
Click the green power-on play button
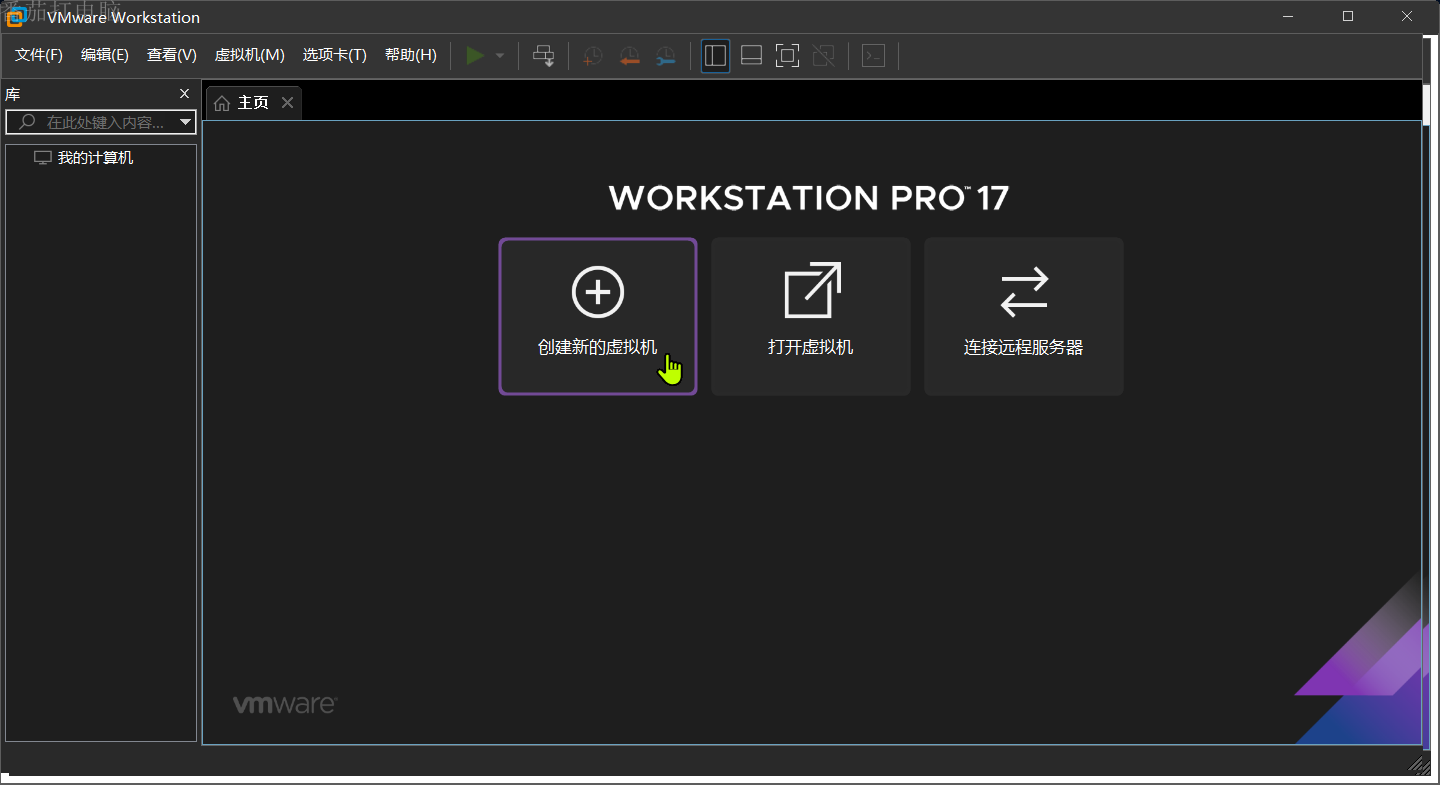[x=476, y=56]
